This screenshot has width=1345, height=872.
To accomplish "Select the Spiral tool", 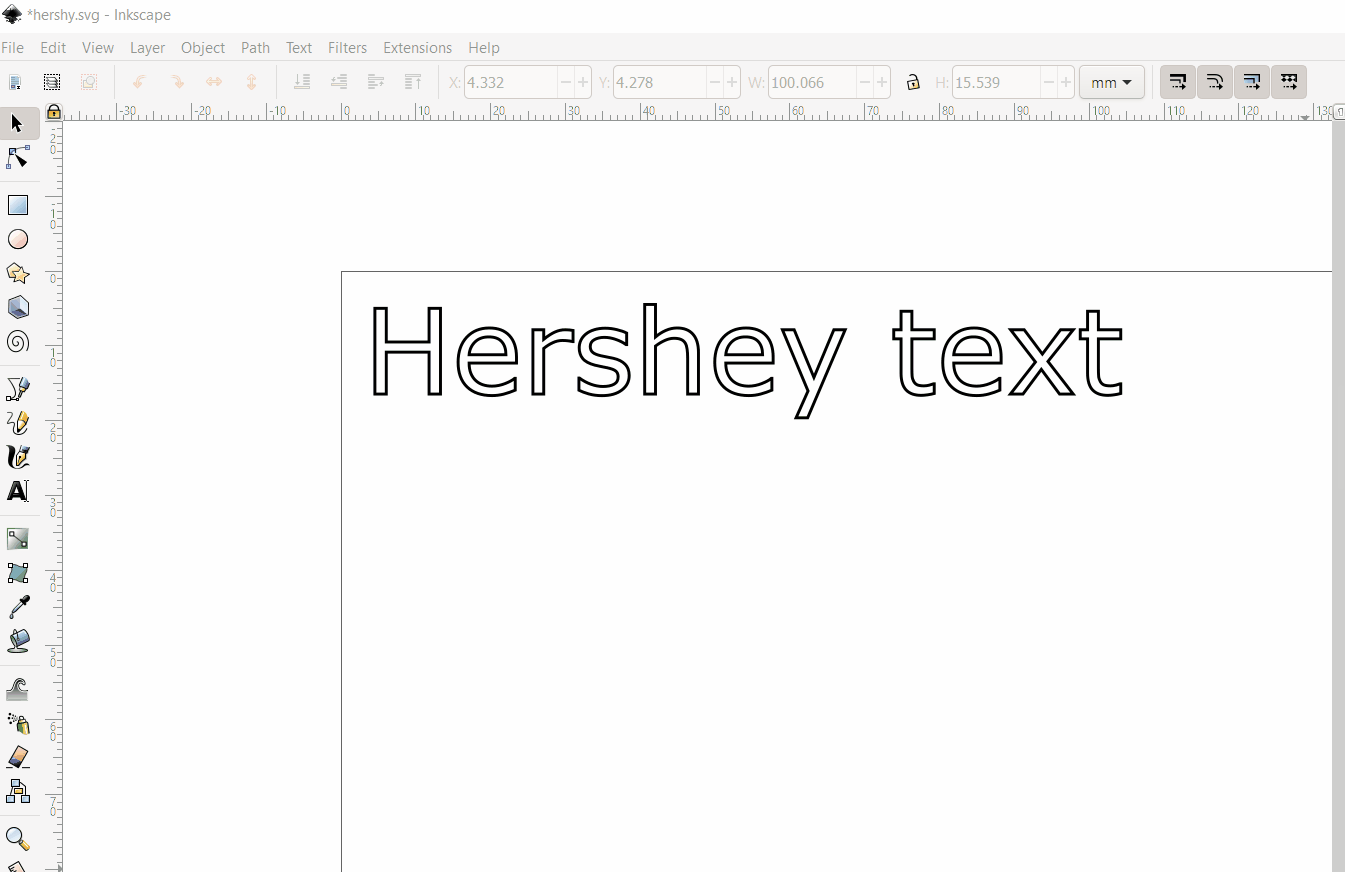I will point(18,341).
